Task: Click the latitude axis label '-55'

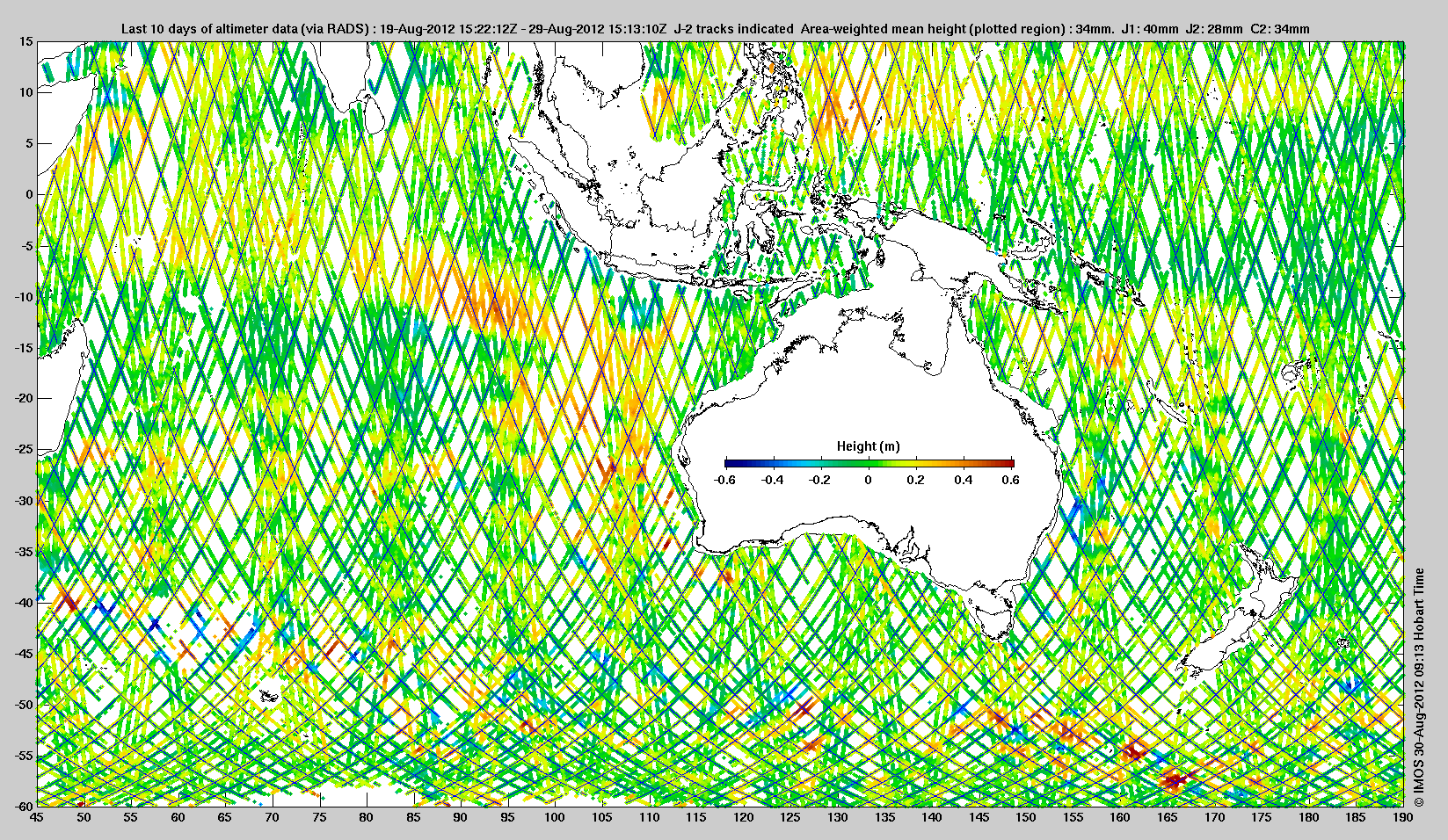Action: [x=24, y=755]
